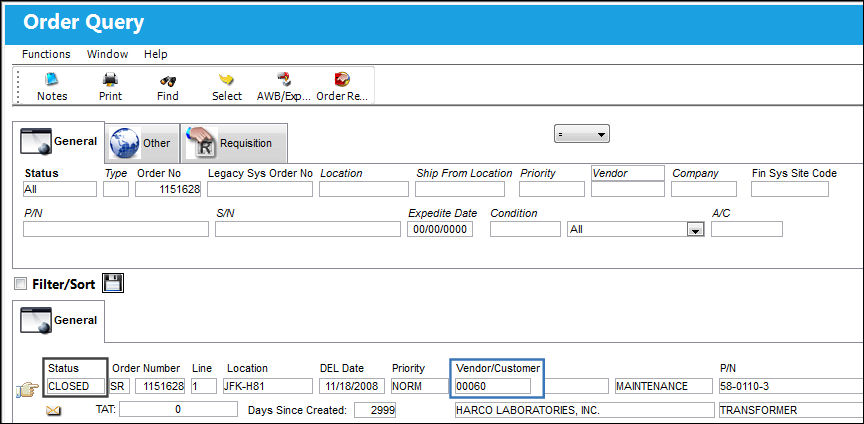Viewport: 864px width, 424px height.
Task: Click the TRANSFORMER description field
Action: 791,410
